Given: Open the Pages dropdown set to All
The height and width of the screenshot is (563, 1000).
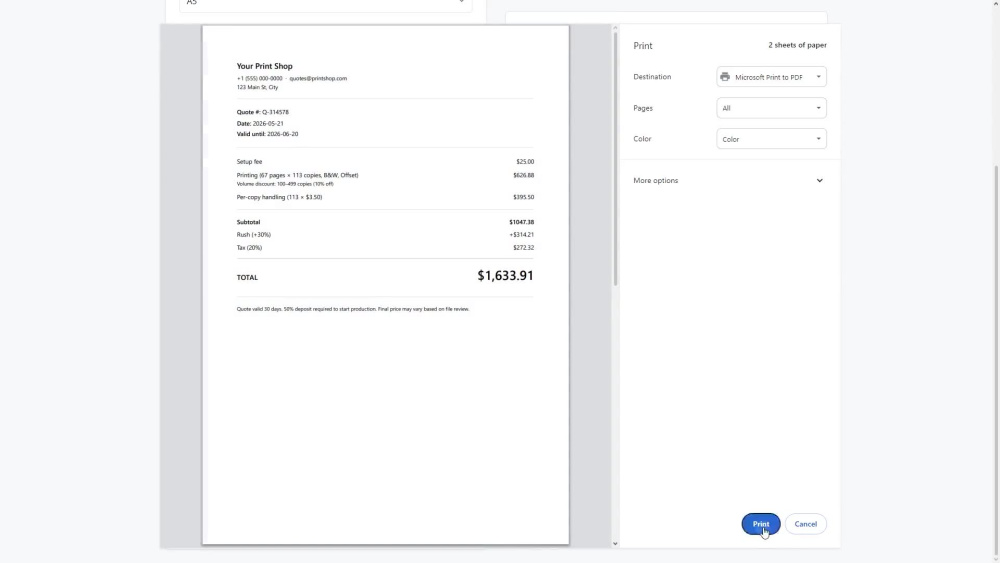Looking at the screenshot, I should (771, 108).
